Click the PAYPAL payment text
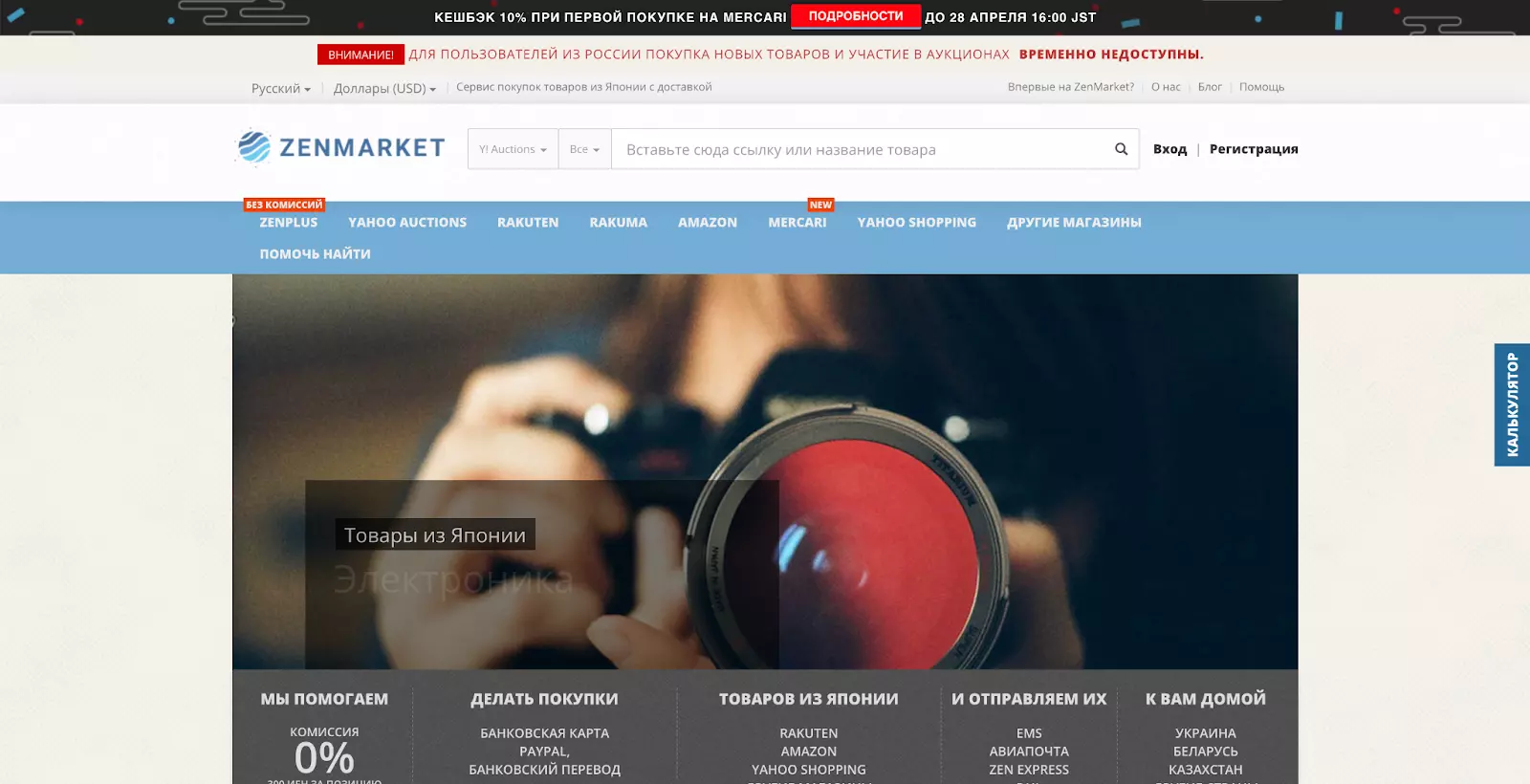This screenshot has height=784, width=1530. [x=543, y=751]
